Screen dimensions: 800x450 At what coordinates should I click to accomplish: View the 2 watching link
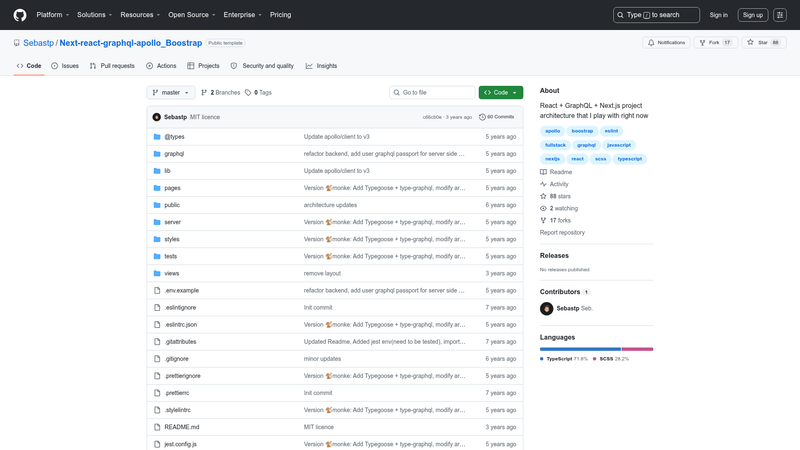(x=559, y=208)
